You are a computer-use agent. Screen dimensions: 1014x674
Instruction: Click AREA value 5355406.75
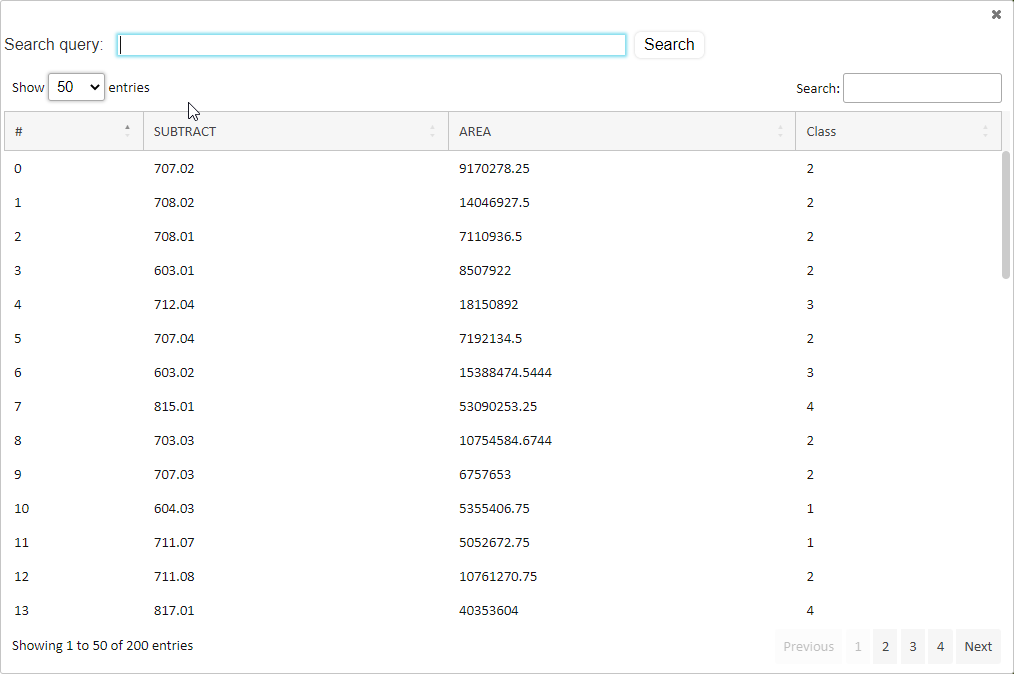[494, 508]
